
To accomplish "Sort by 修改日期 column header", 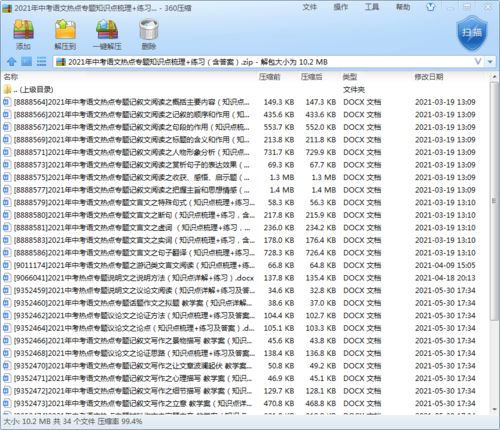I will 429,77.
